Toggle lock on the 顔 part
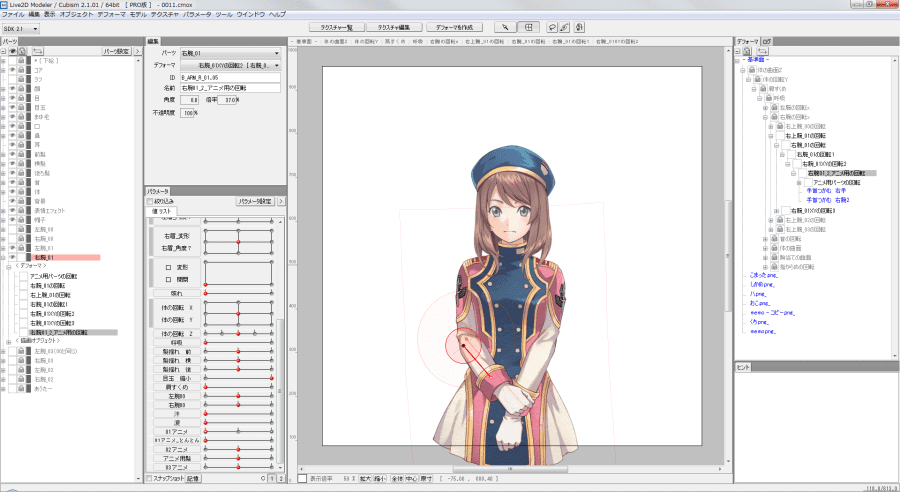Screen dimensions: 900x492 click(x=21, y=89)
